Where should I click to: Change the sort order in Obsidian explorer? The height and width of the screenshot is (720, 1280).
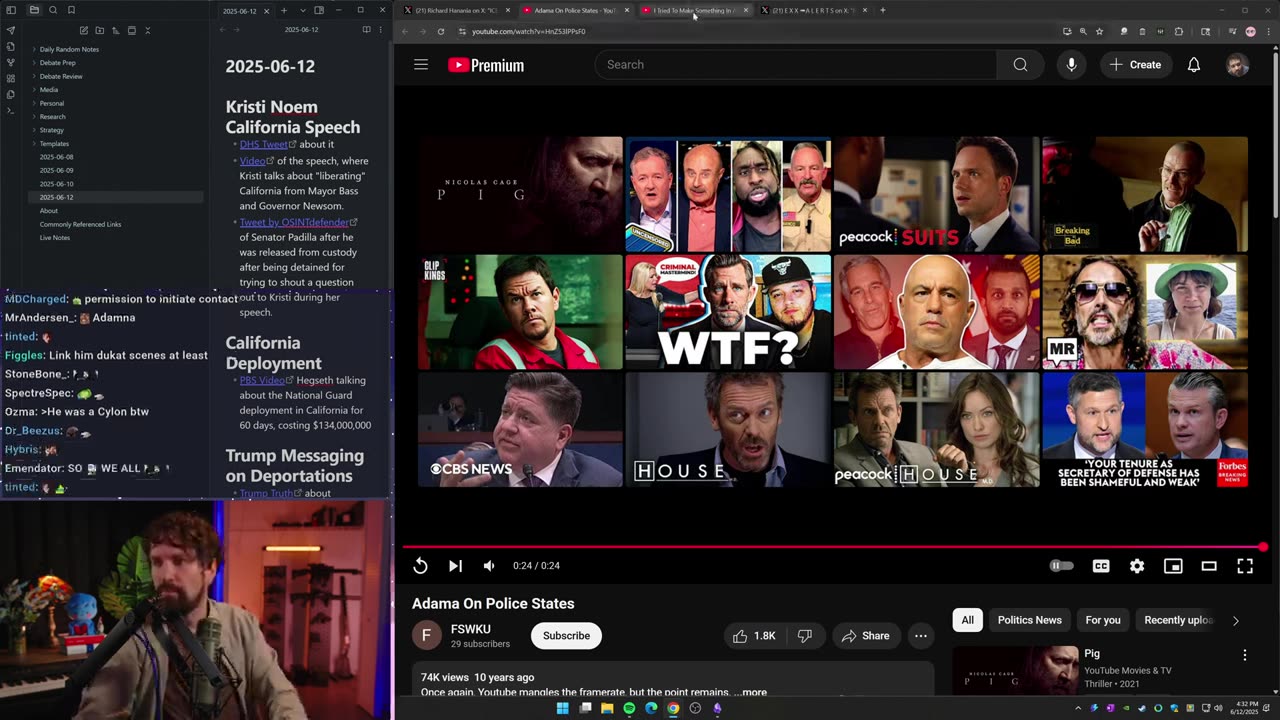pyautogui.click(x=116, y=31)
